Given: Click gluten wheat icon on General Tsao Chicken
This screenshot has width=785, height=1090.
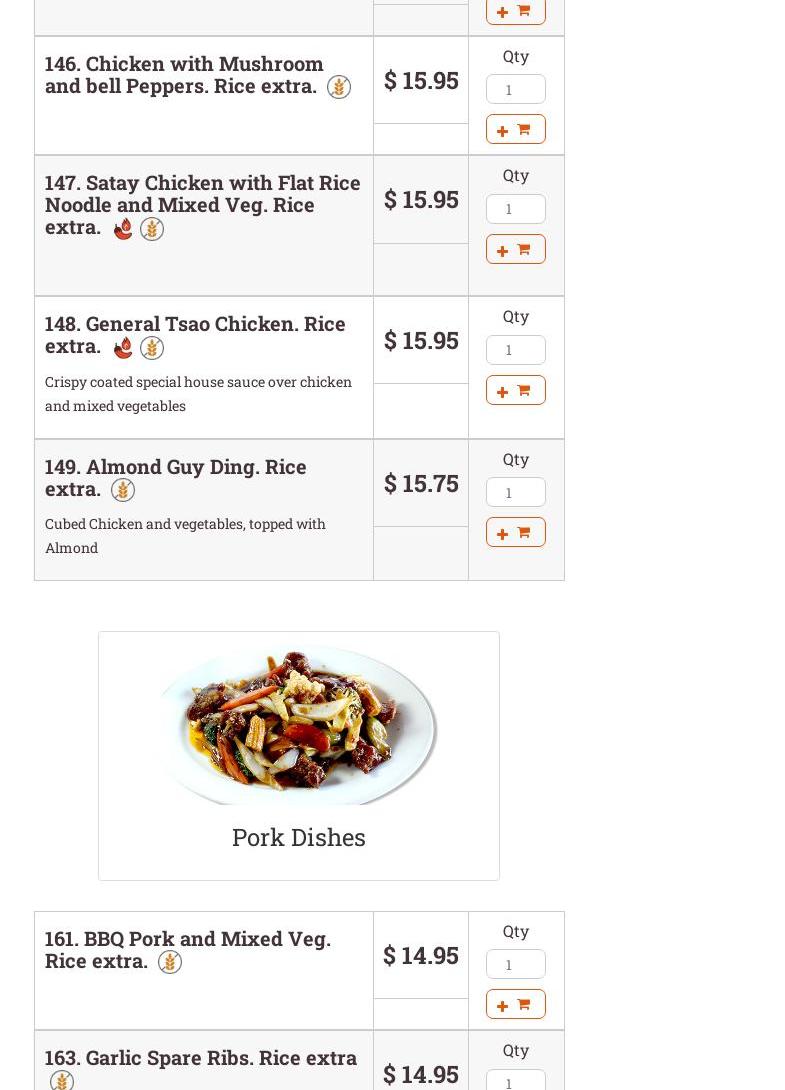Looking at the screenshot, I should click(152, 348).
